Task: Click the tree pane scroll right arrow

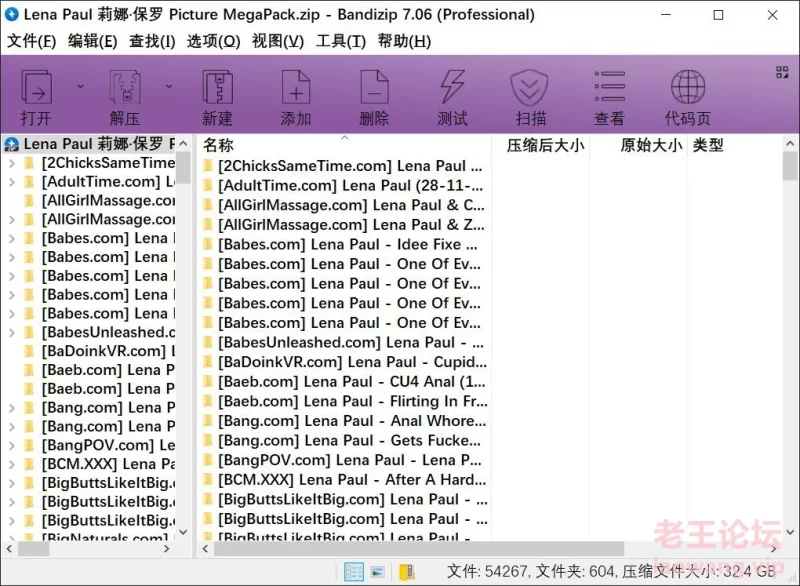Action: tap(166, 549)
